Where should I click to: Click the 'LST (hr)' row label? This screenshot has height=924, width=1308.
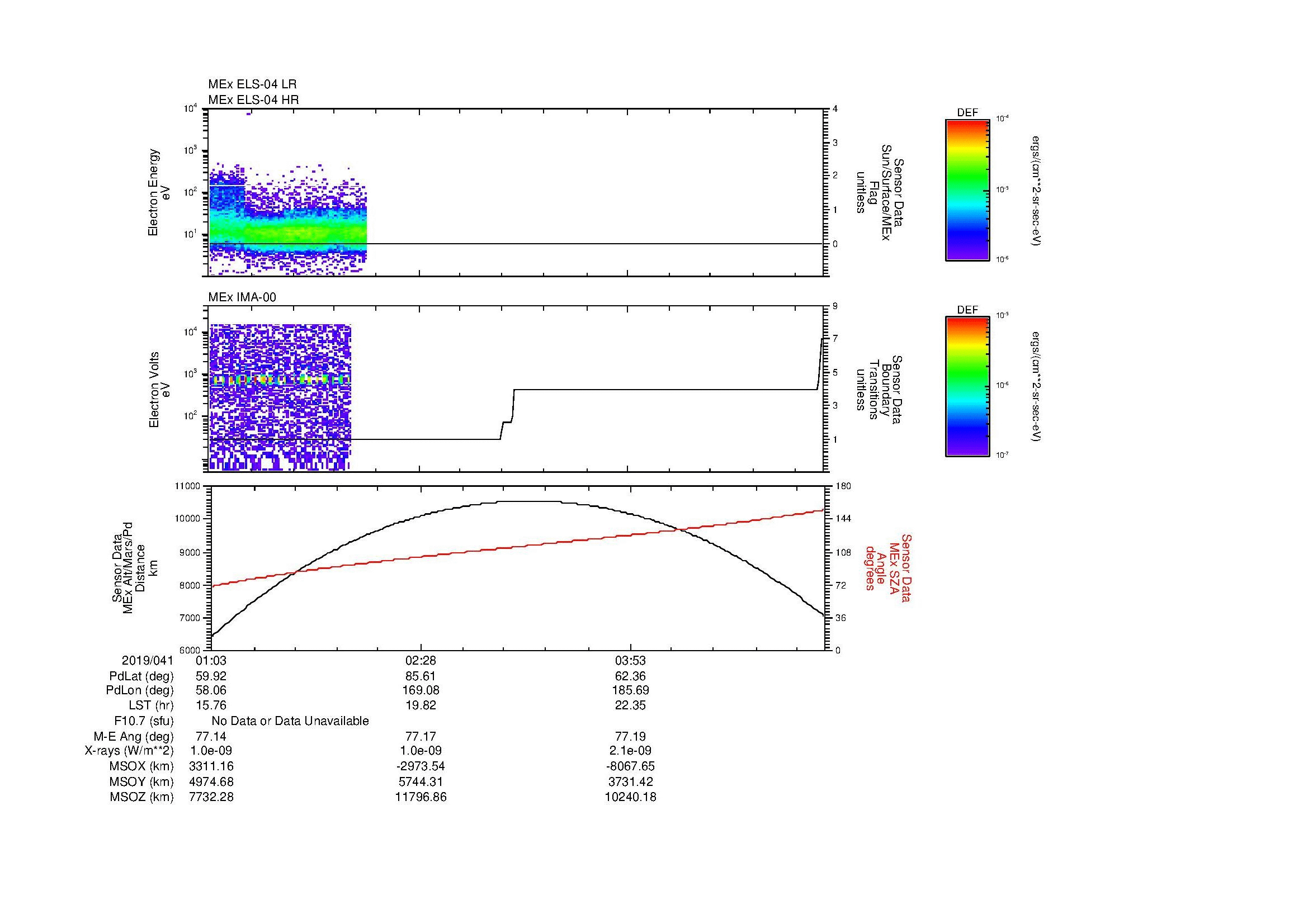151,706
